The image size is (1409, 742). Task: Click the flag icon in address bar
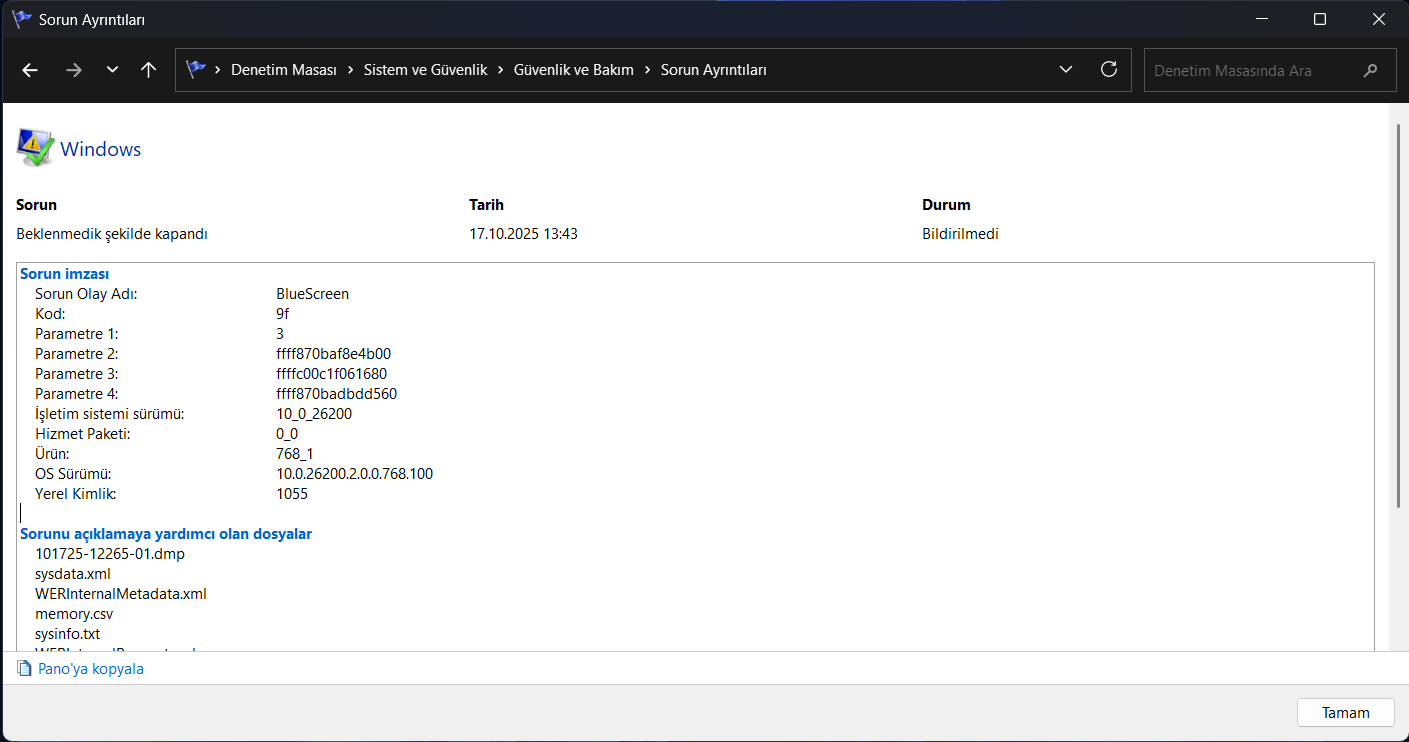click(x=196, y=70)
